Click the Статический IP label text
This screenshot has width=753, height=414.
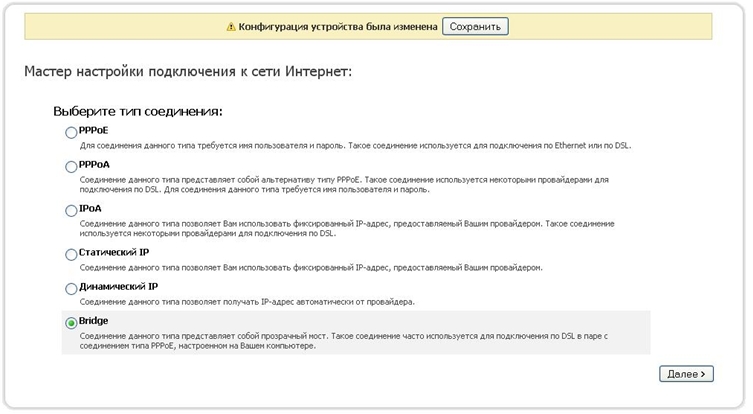(113, 253)
